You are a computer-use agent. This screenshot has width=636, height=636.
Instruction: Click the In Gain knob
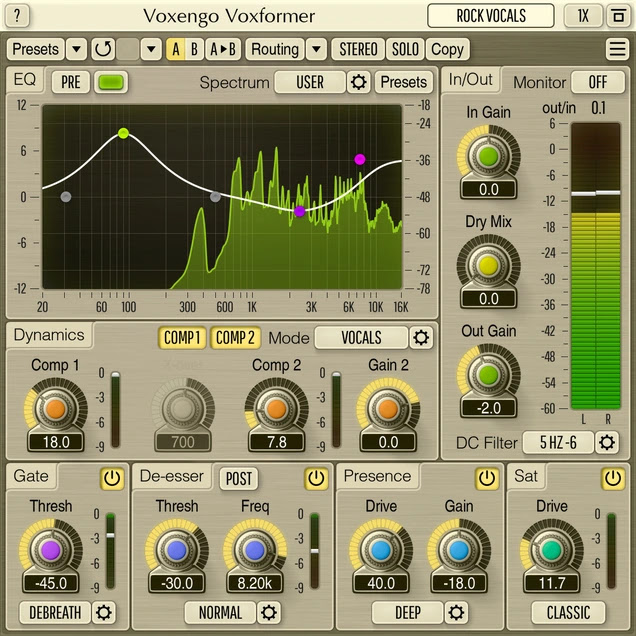[x=488, y=156]
